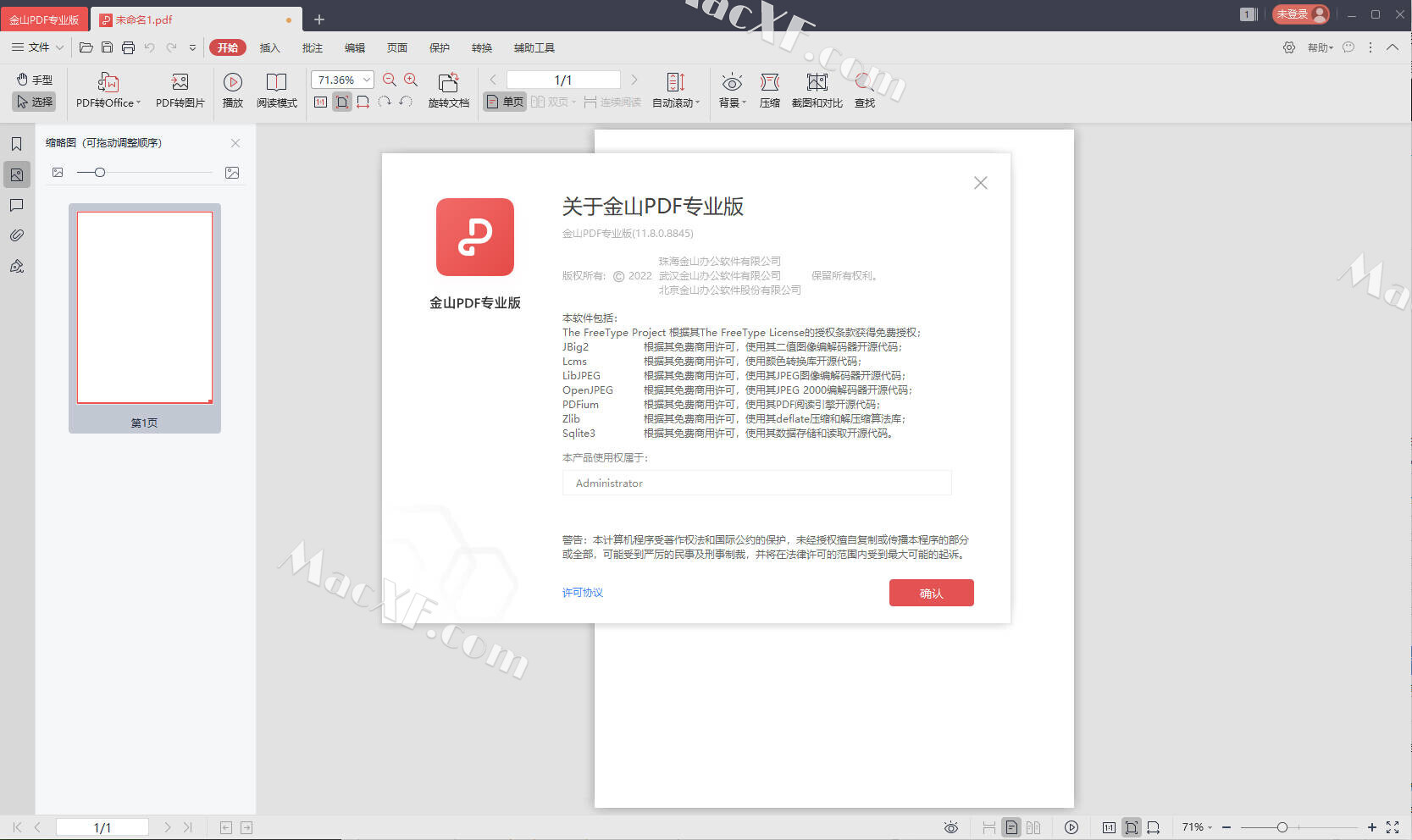Switch to the 辅助工具 ribbon tab
The image size is (1412, 840).
pos(534,47)
